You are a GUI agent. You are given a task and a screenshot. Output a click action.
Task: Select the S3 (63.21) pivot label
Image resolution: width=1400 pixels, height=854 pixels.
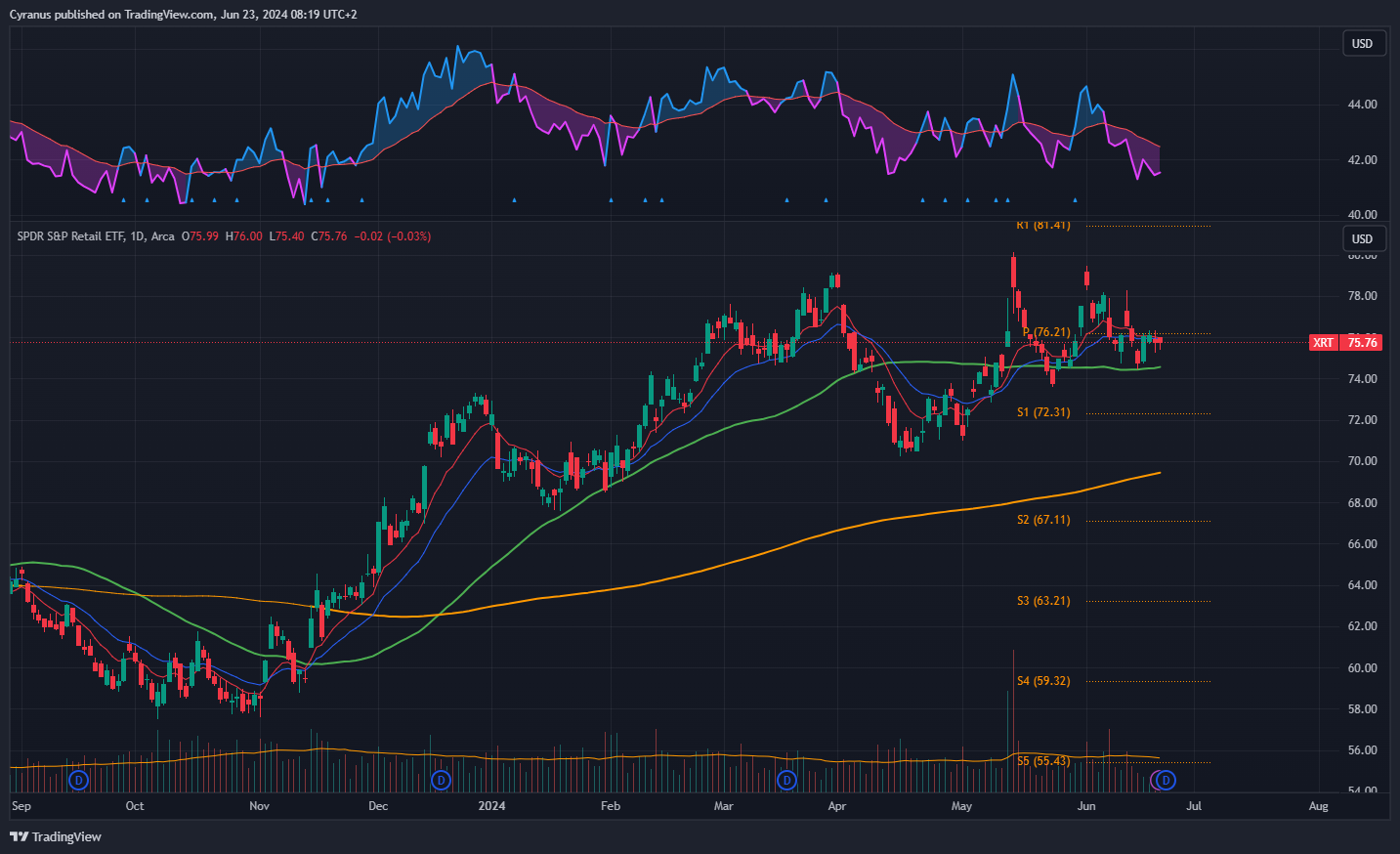click(1043, 601)
